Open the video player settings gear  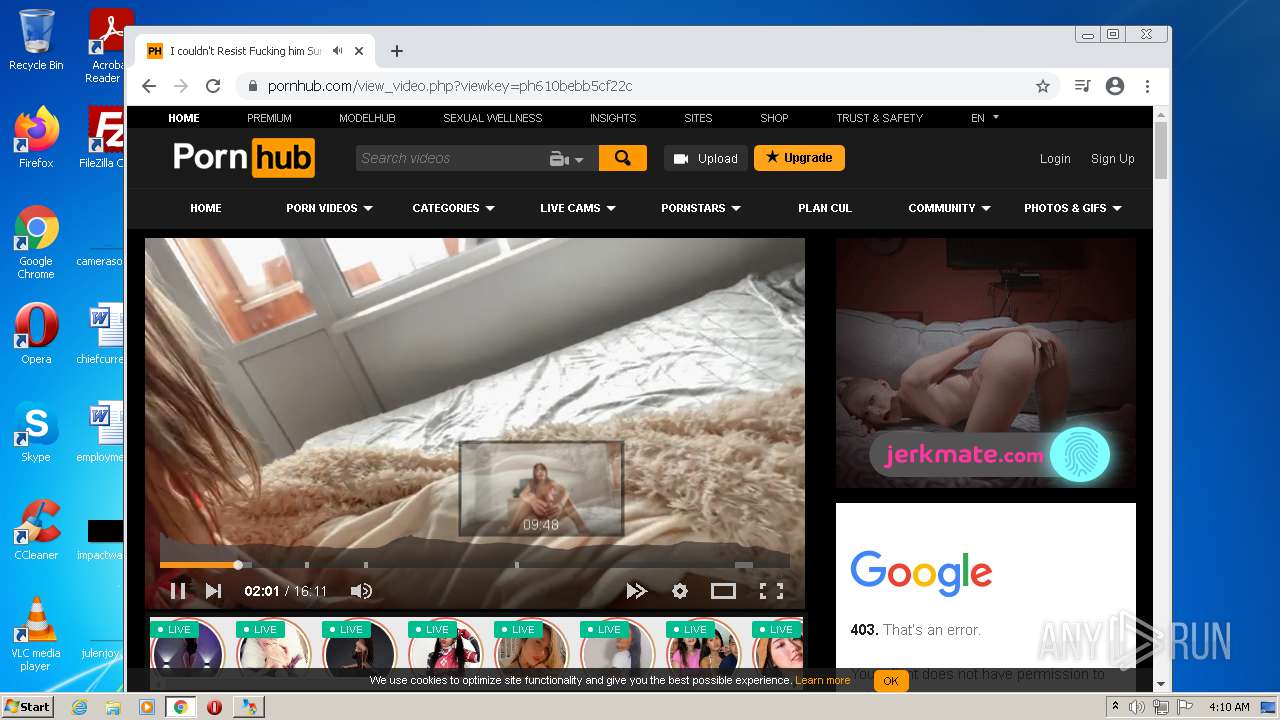680,591
